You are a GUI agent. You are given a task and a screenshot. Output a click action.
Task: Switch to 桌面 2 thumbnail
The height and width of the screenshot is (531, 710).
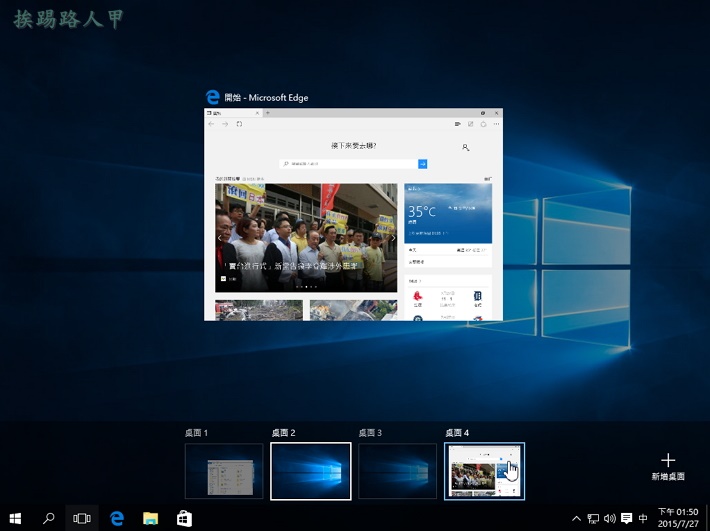(311, 471)
